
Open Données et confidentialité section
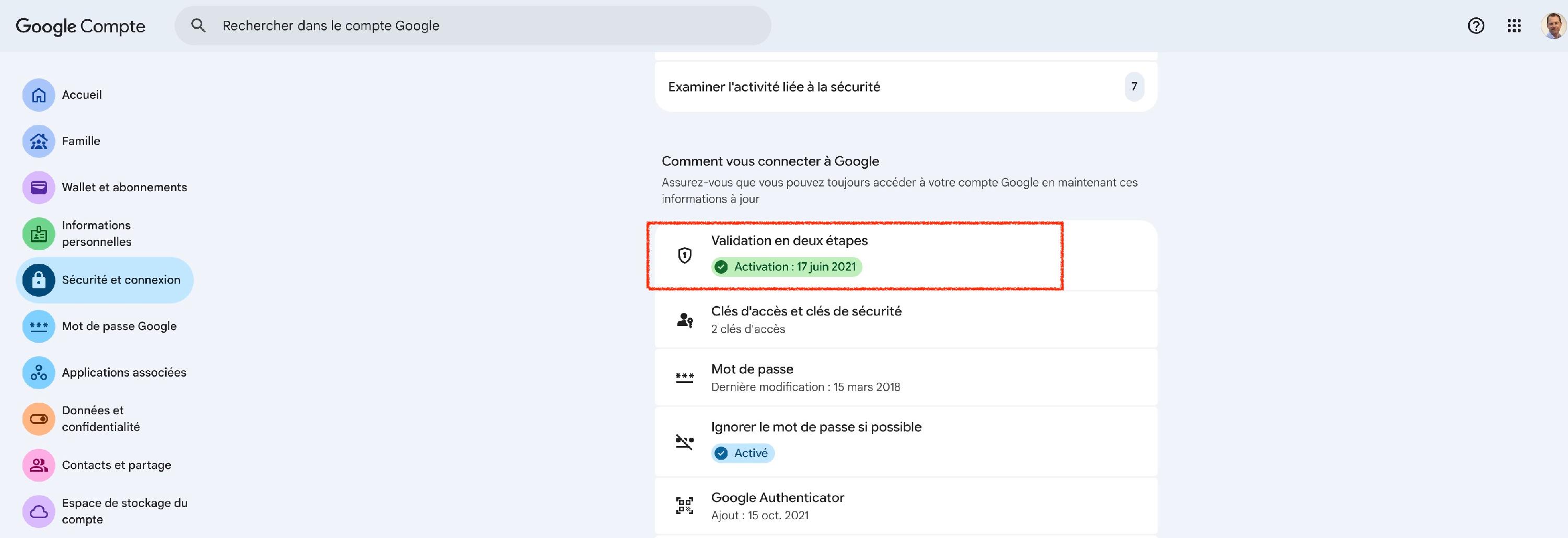pos(105,419)
